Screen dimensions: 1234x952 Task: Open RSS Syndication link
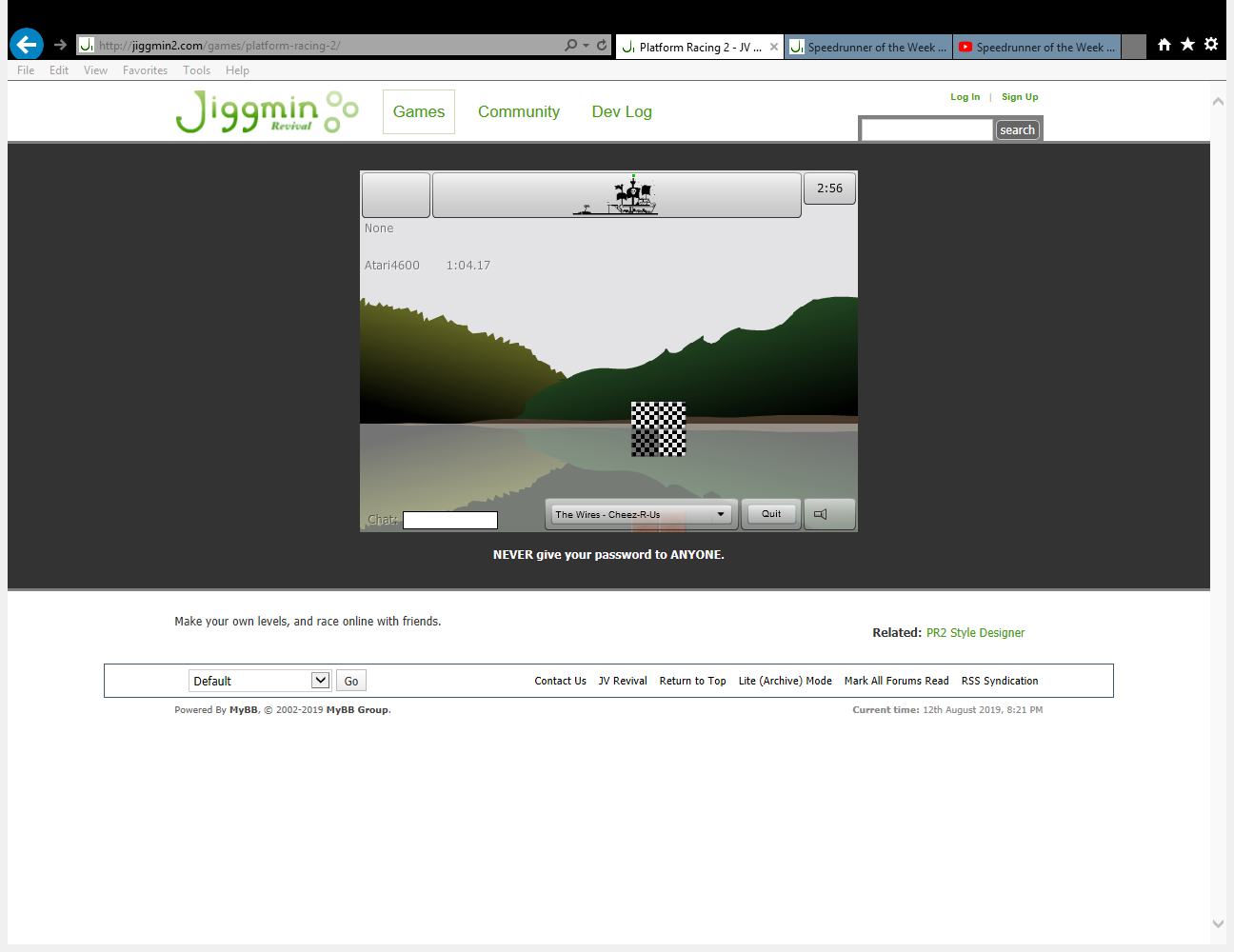coord(1000,681)
